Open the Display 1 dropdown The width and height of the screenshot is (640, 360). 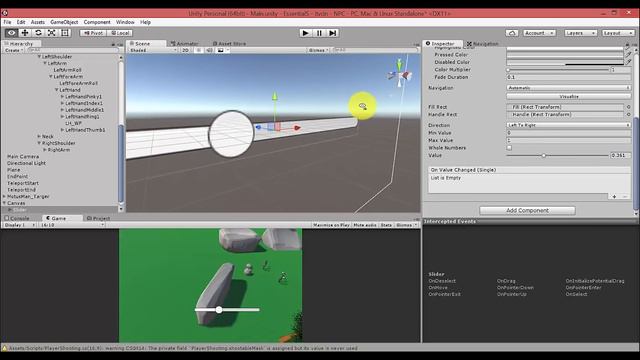tap(20, 225)
